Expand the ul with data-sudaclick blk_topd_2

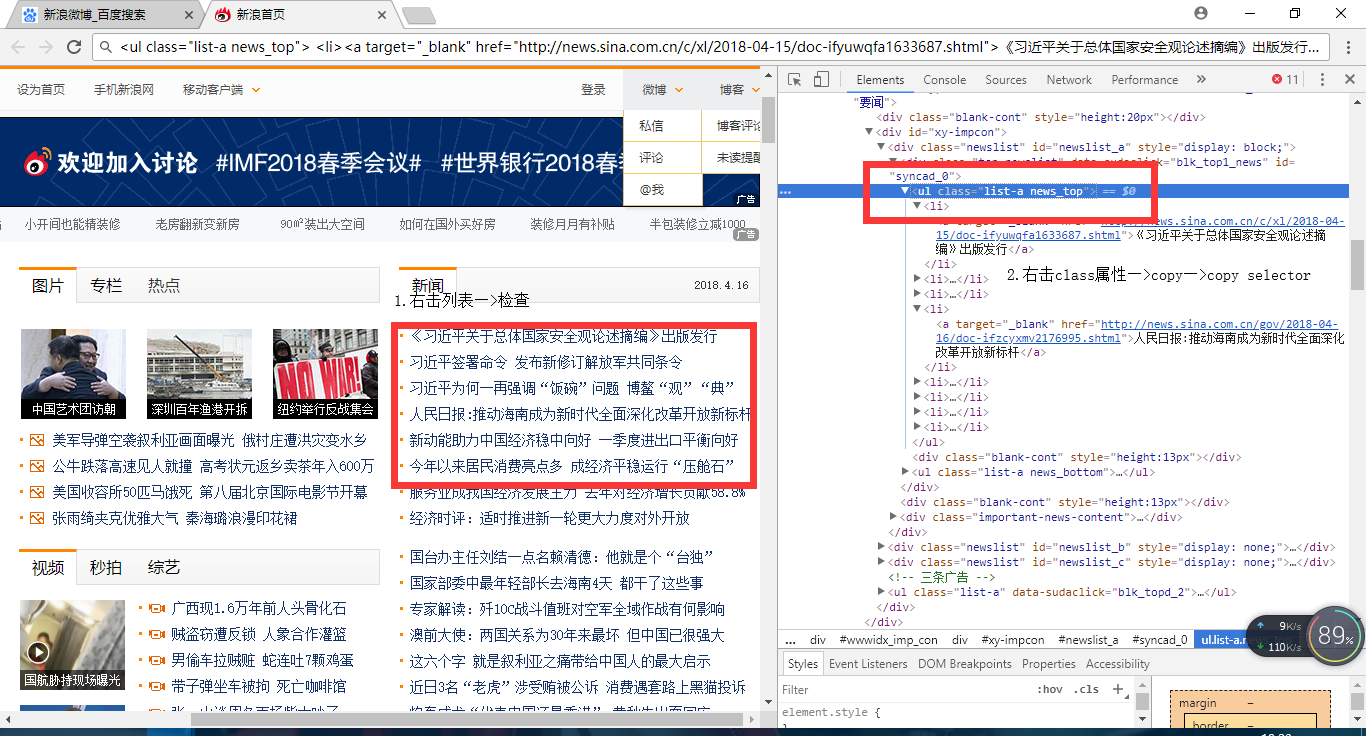tap(881, 592)
